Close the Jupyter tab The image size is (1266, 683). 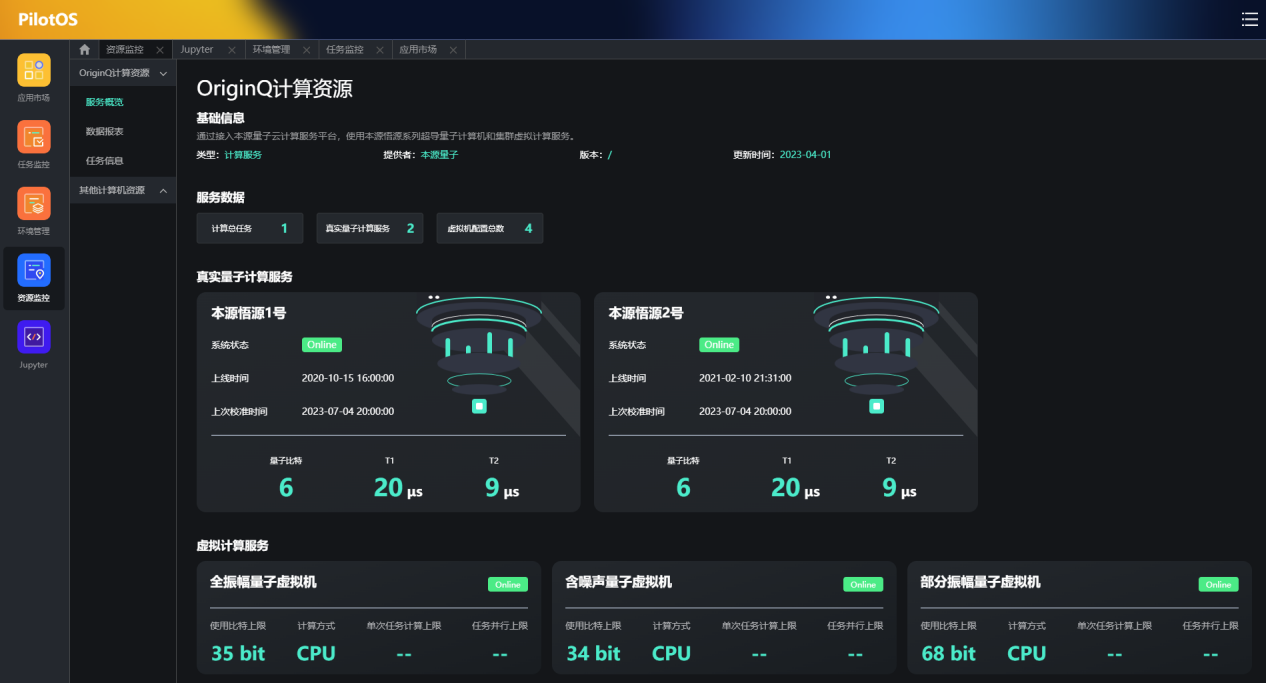(x=232, y=50)
